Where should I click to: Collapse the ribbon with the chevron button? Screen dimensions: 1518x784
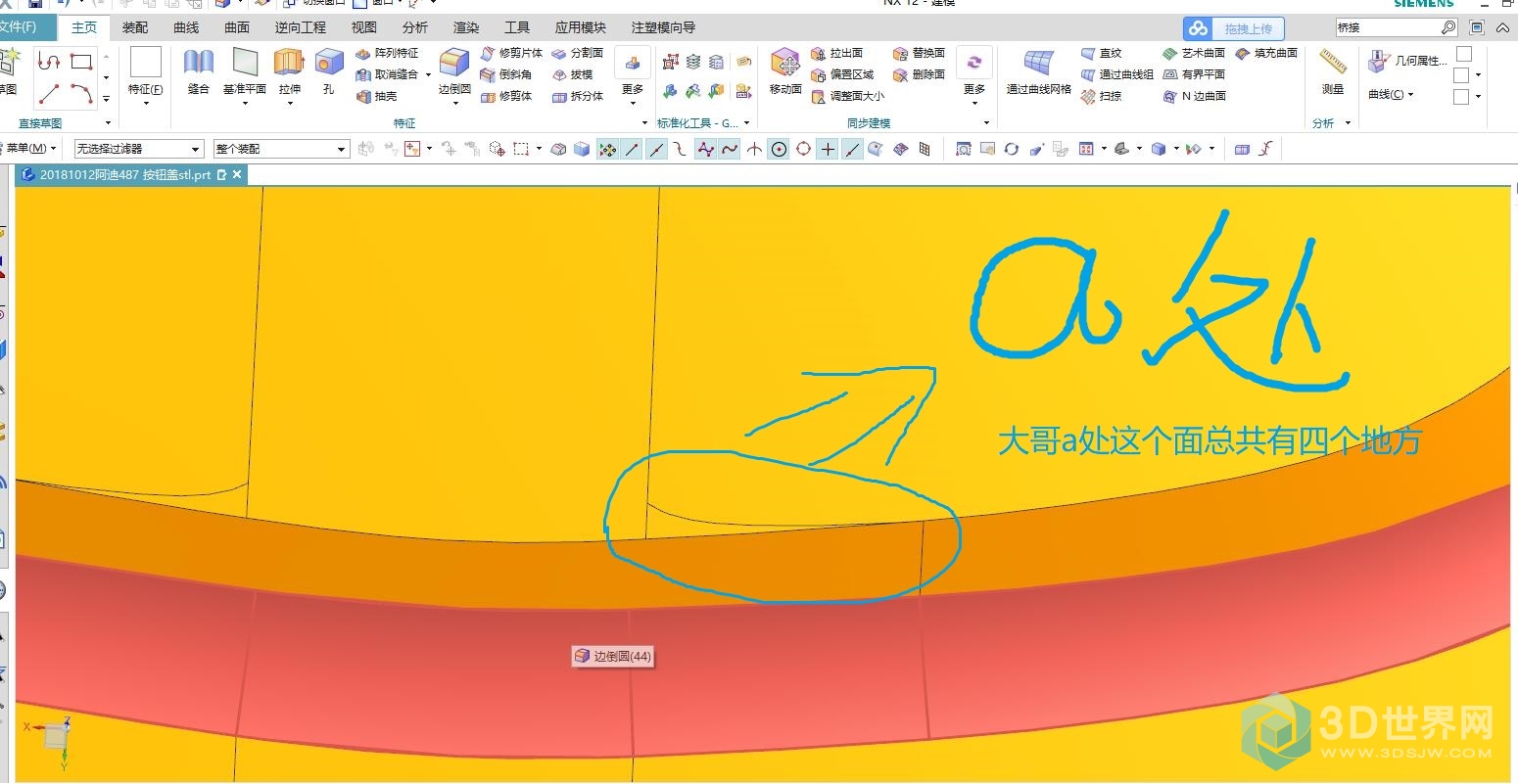pos(1504,27)
